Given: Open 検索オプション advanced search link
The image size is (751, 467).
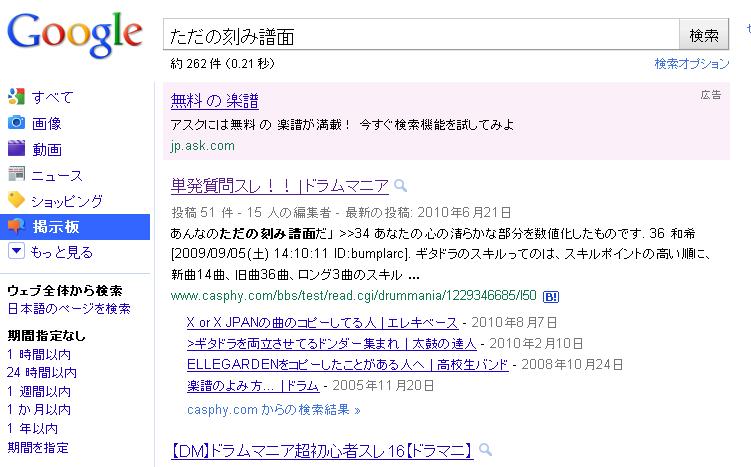Looking at the screenshot, I should pyautogui.click(x=692, y=64).
